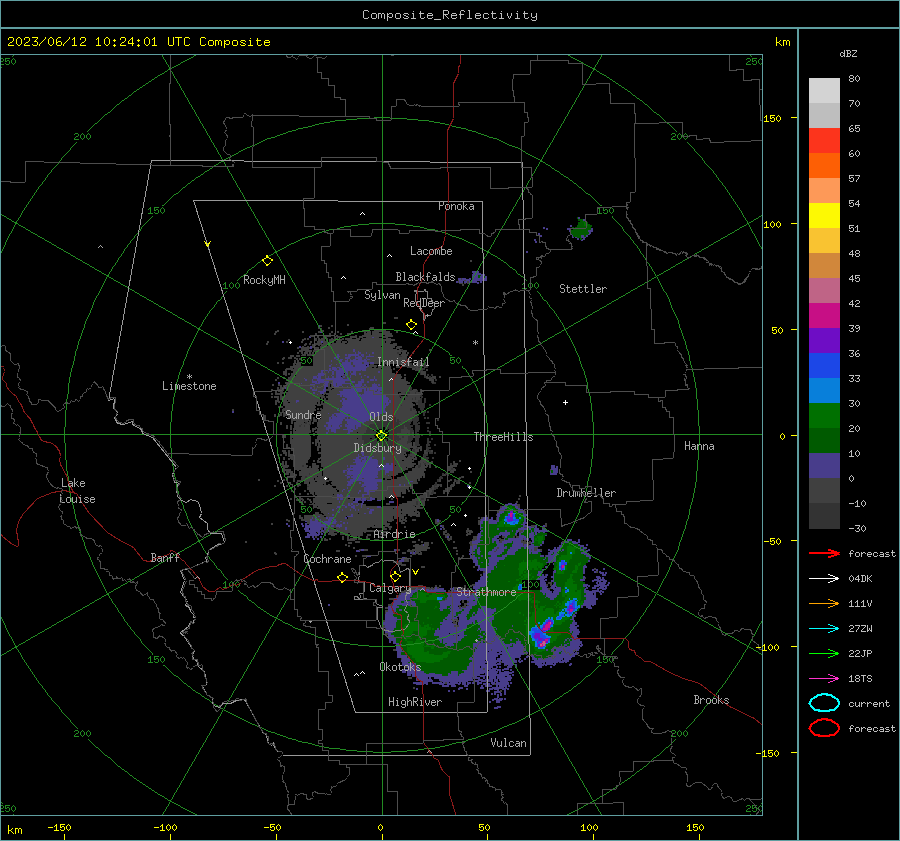900x841 pixels.
Task: Select the yellow diamond marker above Calgary
Action: click(x=395, y=576)
